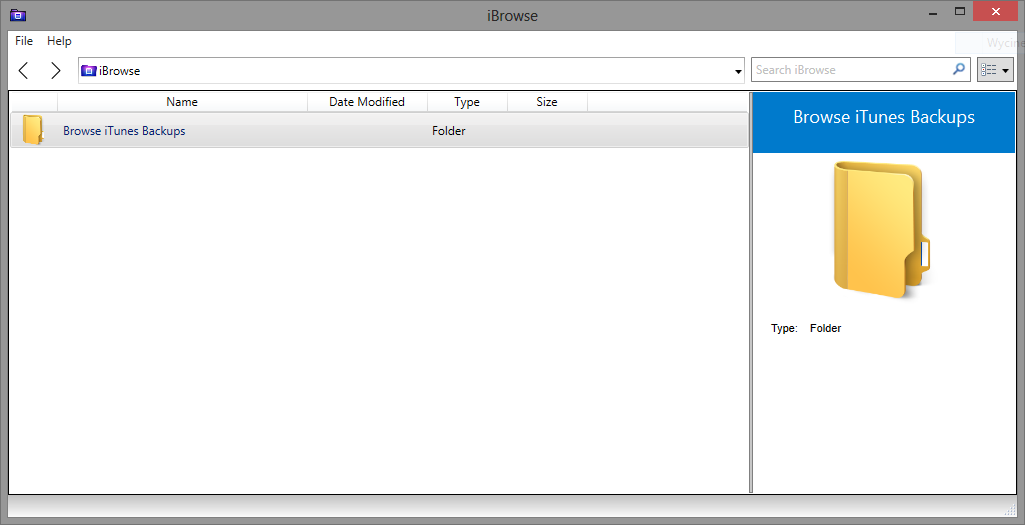Maximize the iBrowse window
Viewport: 1025px width, 525px height.
[x=960, y=11]
